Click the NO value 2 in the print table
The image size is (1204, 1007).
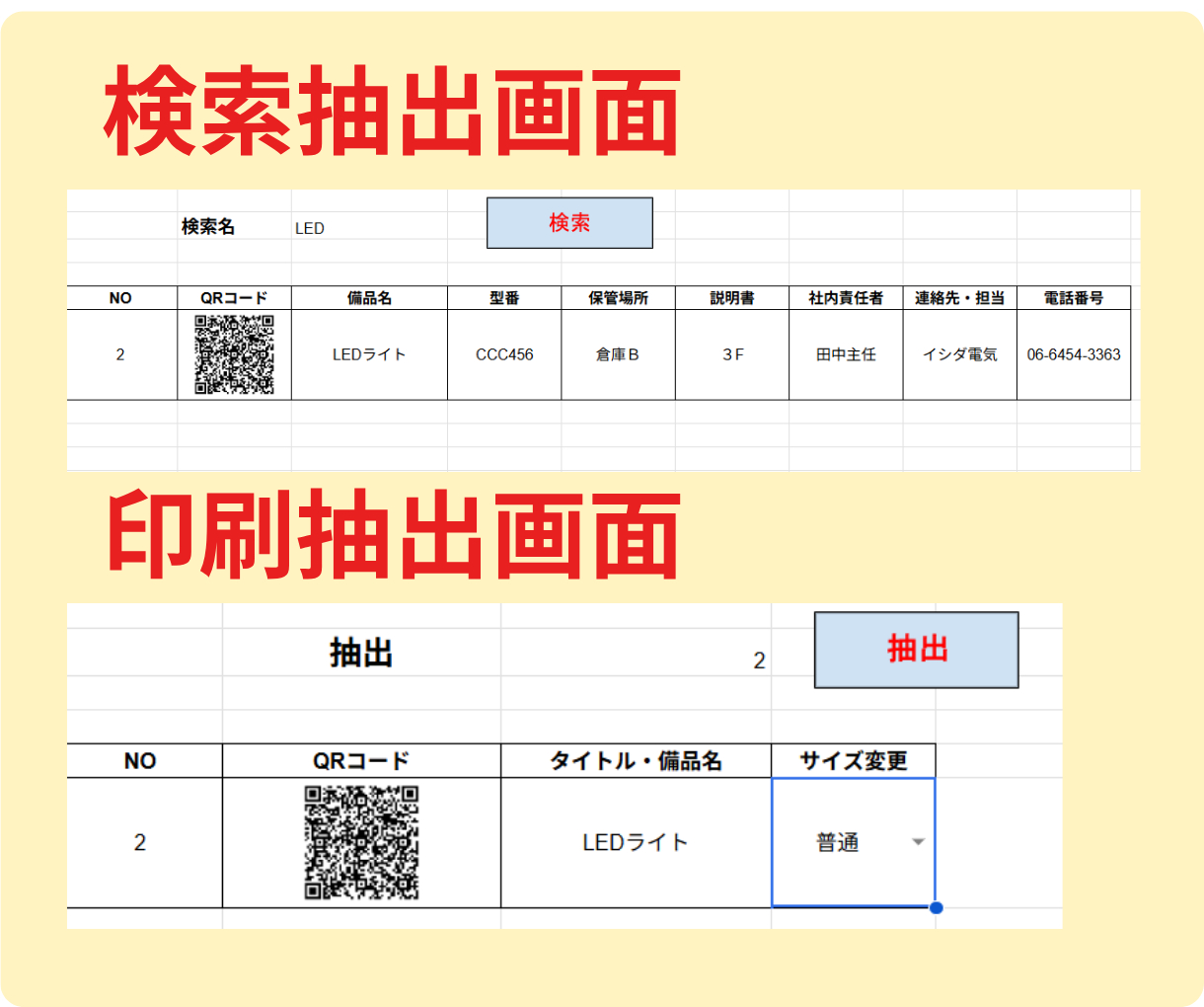(144, 842)
